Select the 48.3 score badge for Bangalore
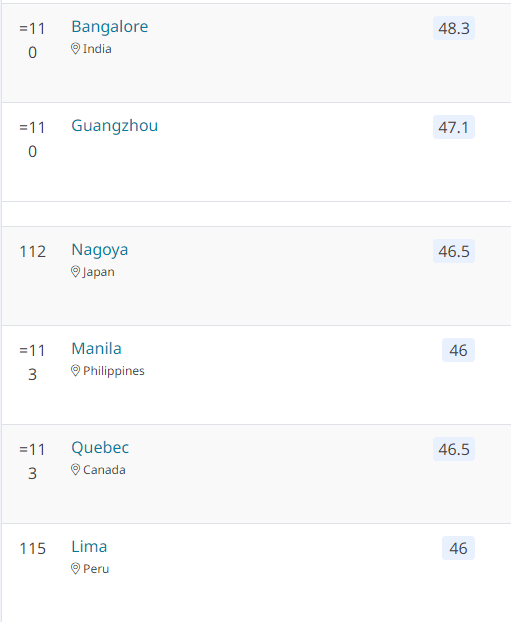 454,28
